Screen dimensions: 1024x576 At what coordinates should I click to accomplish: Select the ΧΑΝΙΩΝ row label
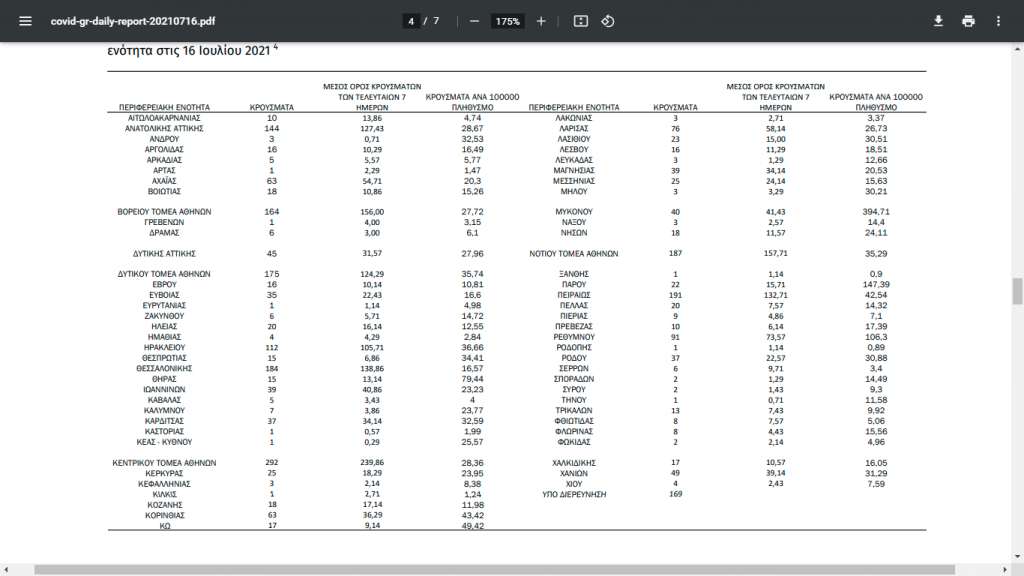point(573,473)
